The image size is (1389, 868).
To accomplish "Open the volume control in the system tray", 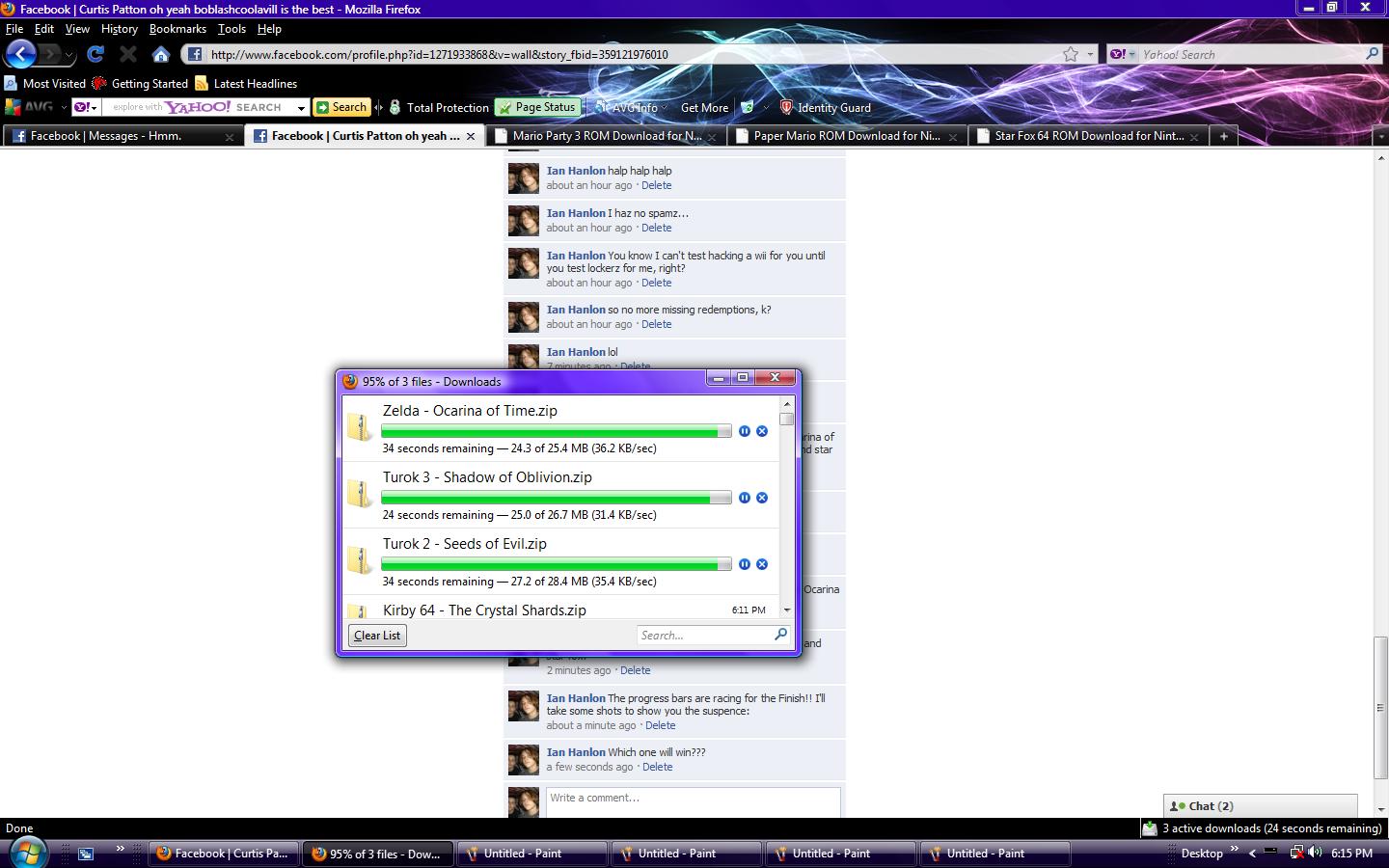I will click(1315, 853).
